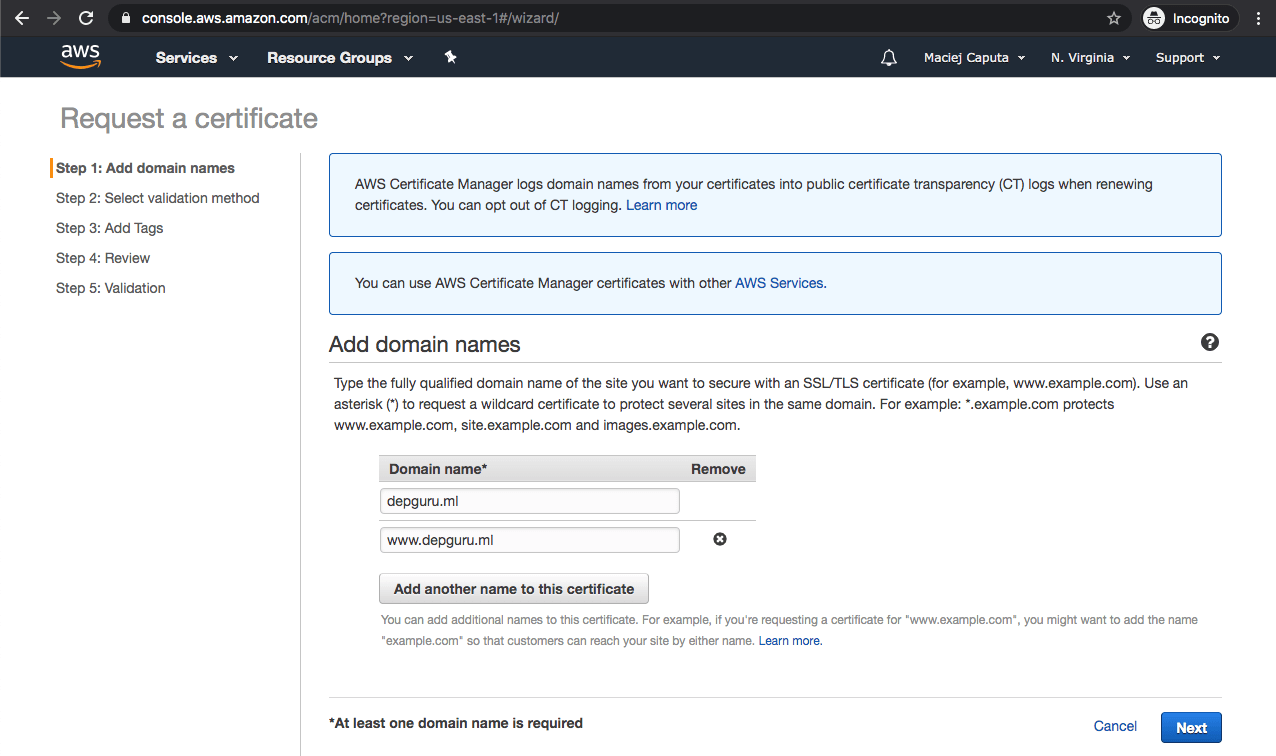The width and height of the screenshot is (1276, 756).
Task: Select Step 2: Select validation method
Action: tap(158, 198)
